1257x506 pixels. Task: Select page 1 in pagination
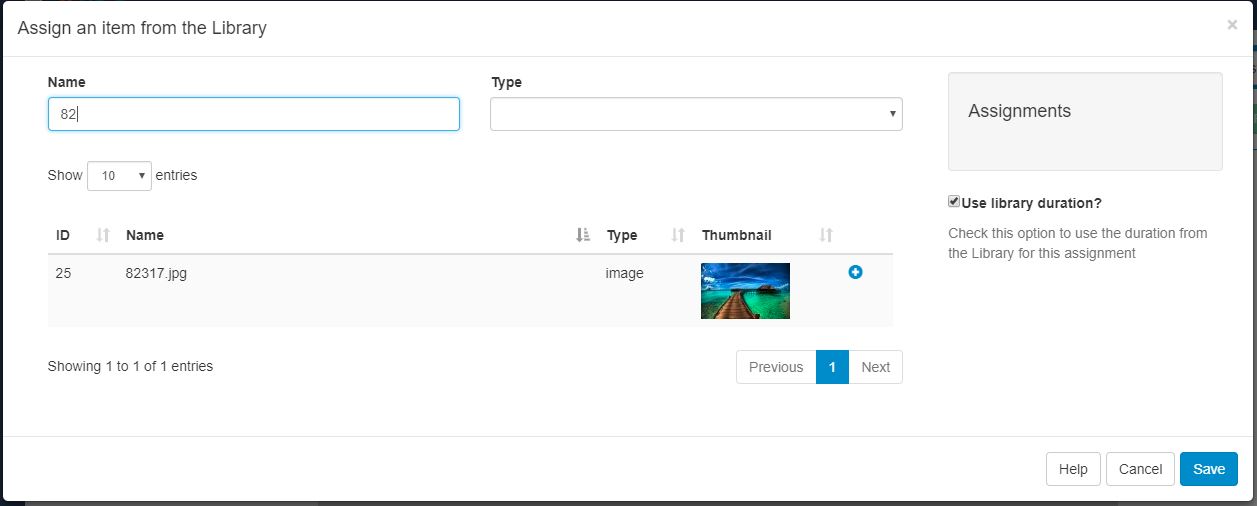[x=832, y=367]
